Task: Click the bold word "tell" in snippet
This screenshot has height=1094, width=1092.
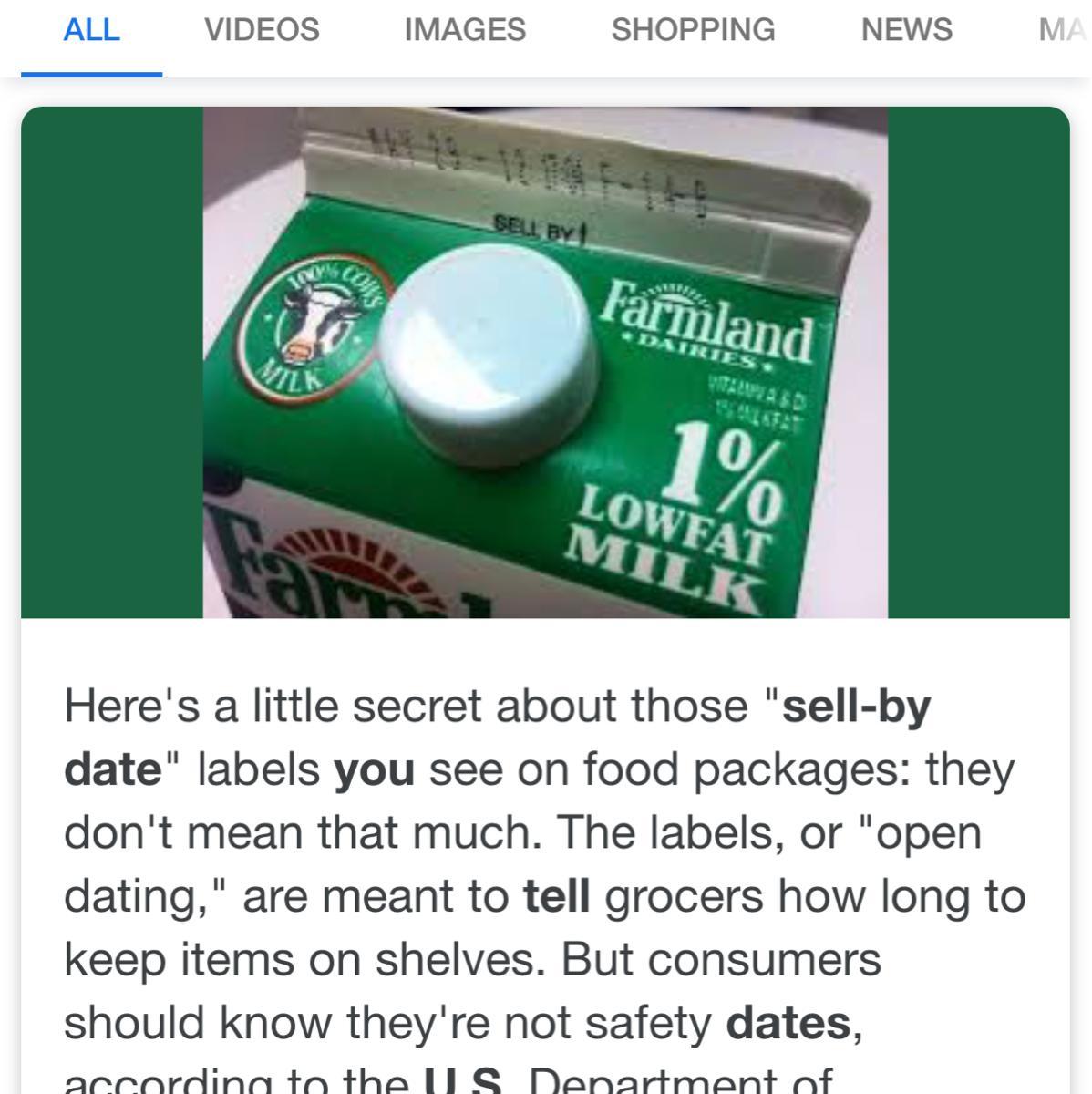Action: [x=556, y=896]
